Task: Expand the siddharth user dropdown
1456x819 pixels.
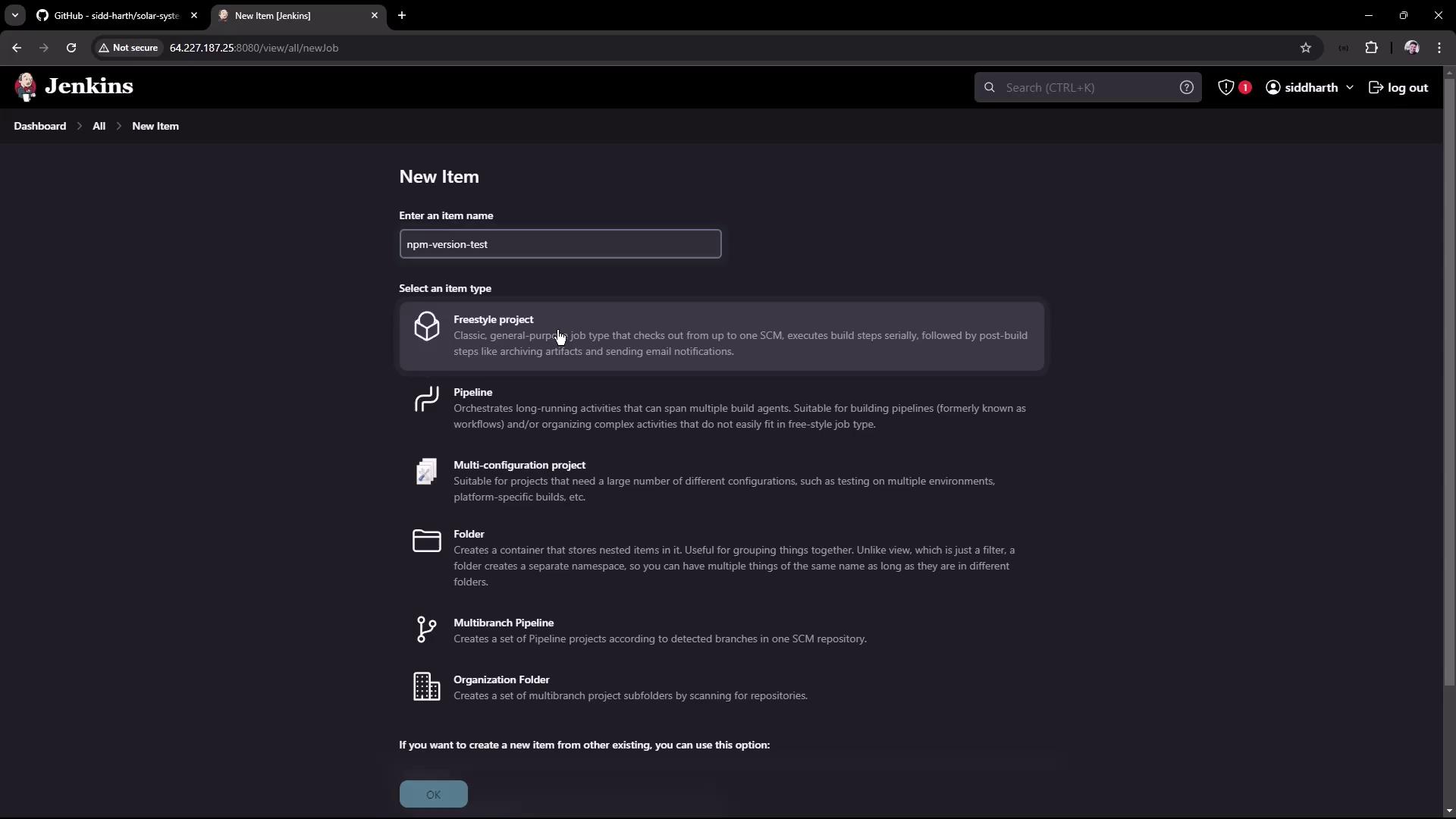Action: point(1349,87)
